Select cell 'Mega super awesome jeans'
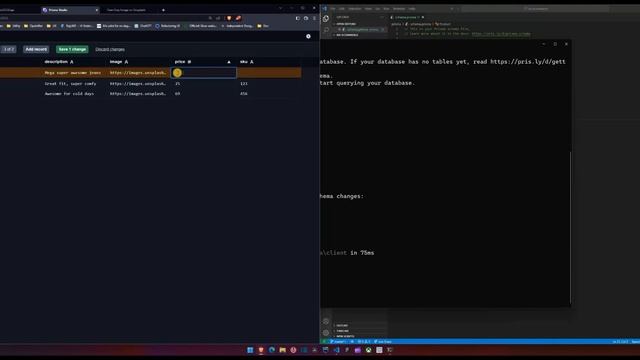Screen dimensions: 640x360 click(73, 73)
